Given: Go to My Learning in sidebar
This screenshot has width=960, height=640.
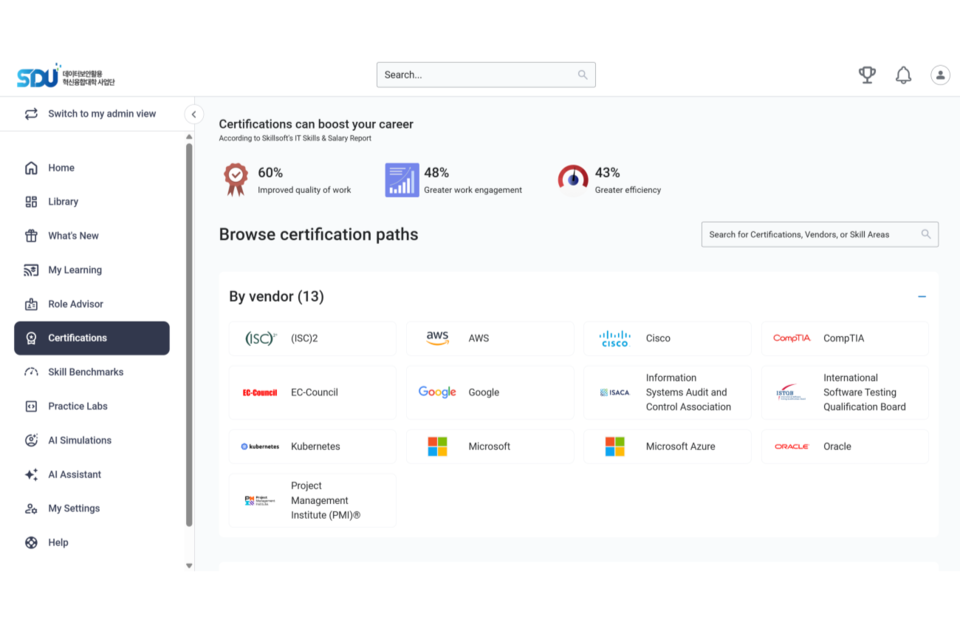Looking at the screenshot, I should 75,270.
